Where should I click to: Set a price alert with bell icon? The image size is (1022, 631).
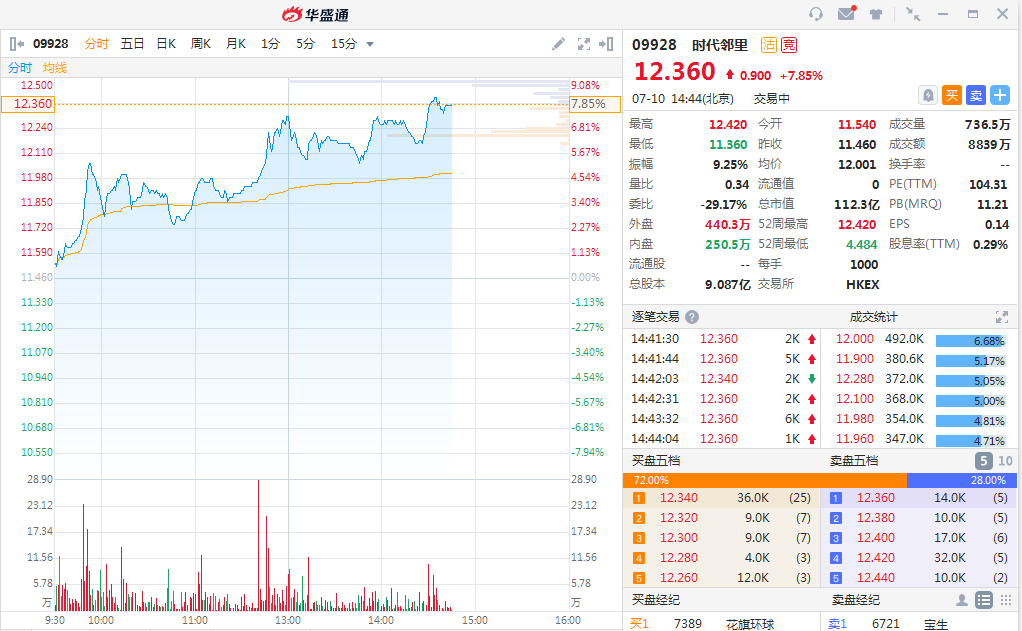tap(928, 95)
